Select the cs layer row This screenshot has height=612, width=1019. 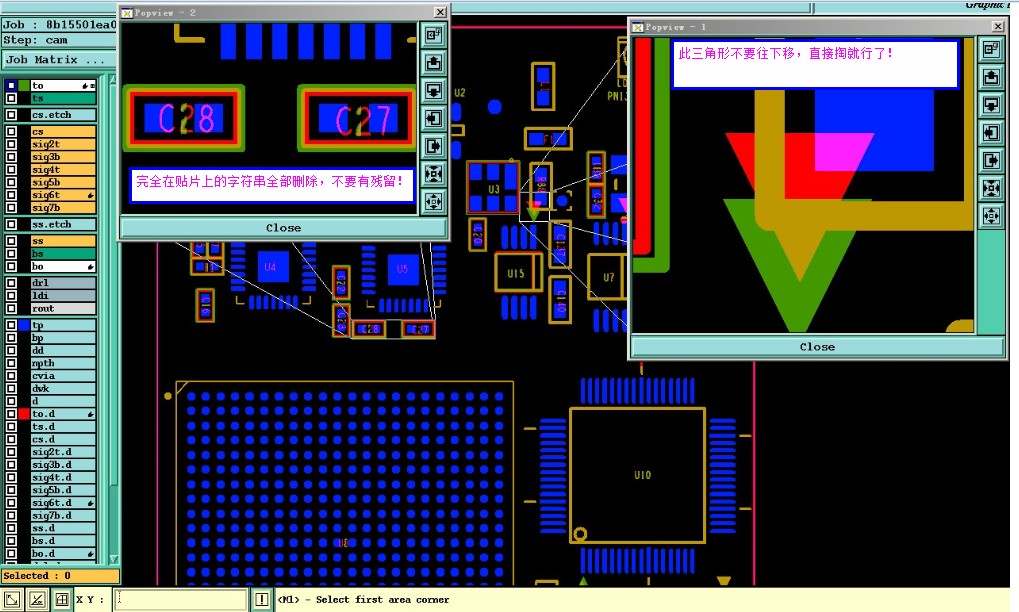(x=63, y=131)
